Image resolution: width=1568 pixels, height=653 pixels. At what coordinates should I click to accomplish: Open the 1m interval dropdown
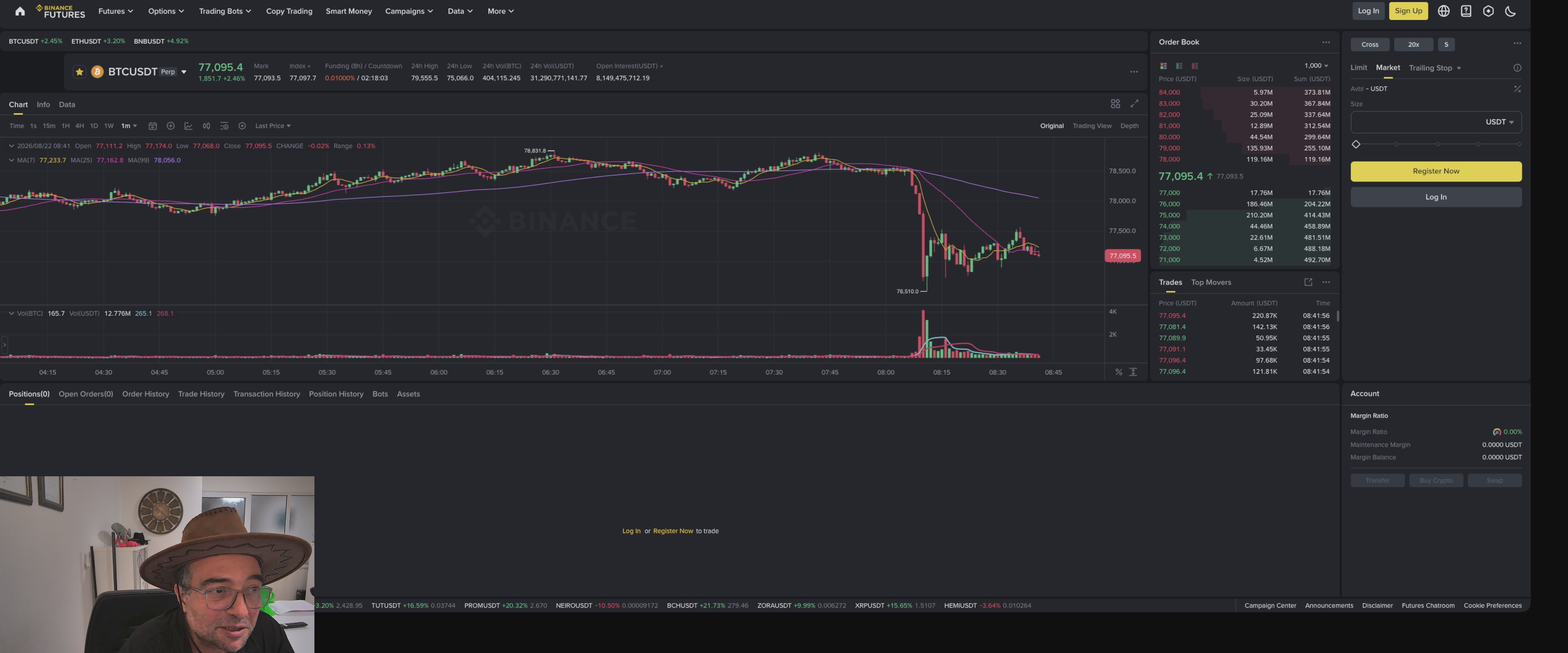click(129, 126)
